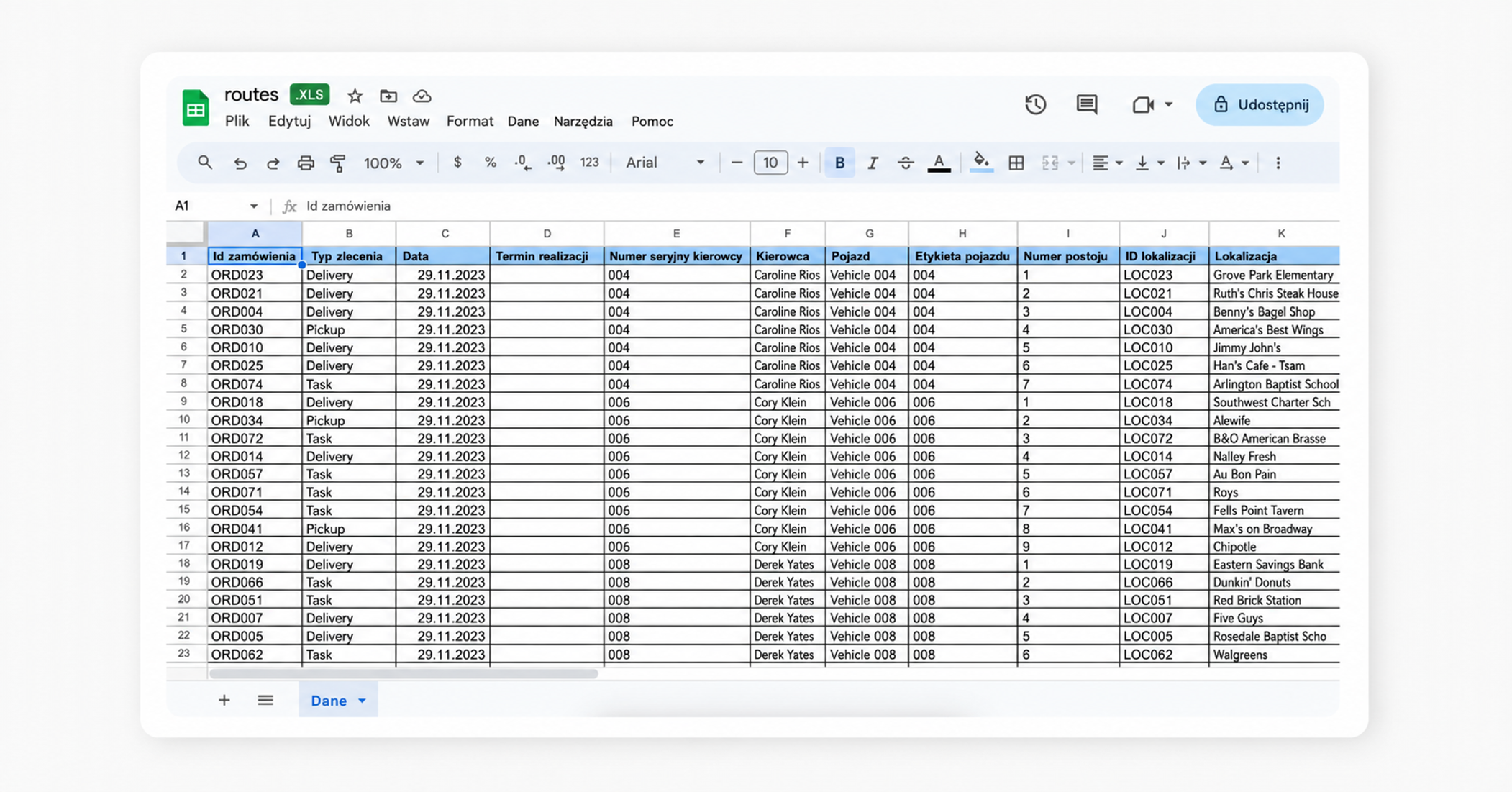Select cell Grove Park Elementary
The image size is (1512, 792).
point(1274,275)
